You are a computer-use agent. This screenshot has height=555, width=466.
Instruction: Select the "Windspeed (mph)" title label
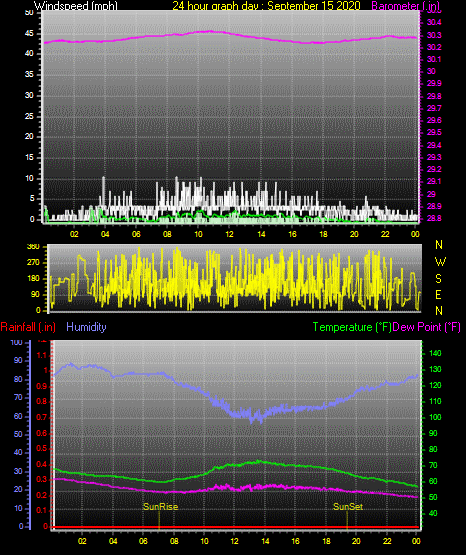click(x=76, y=5)
